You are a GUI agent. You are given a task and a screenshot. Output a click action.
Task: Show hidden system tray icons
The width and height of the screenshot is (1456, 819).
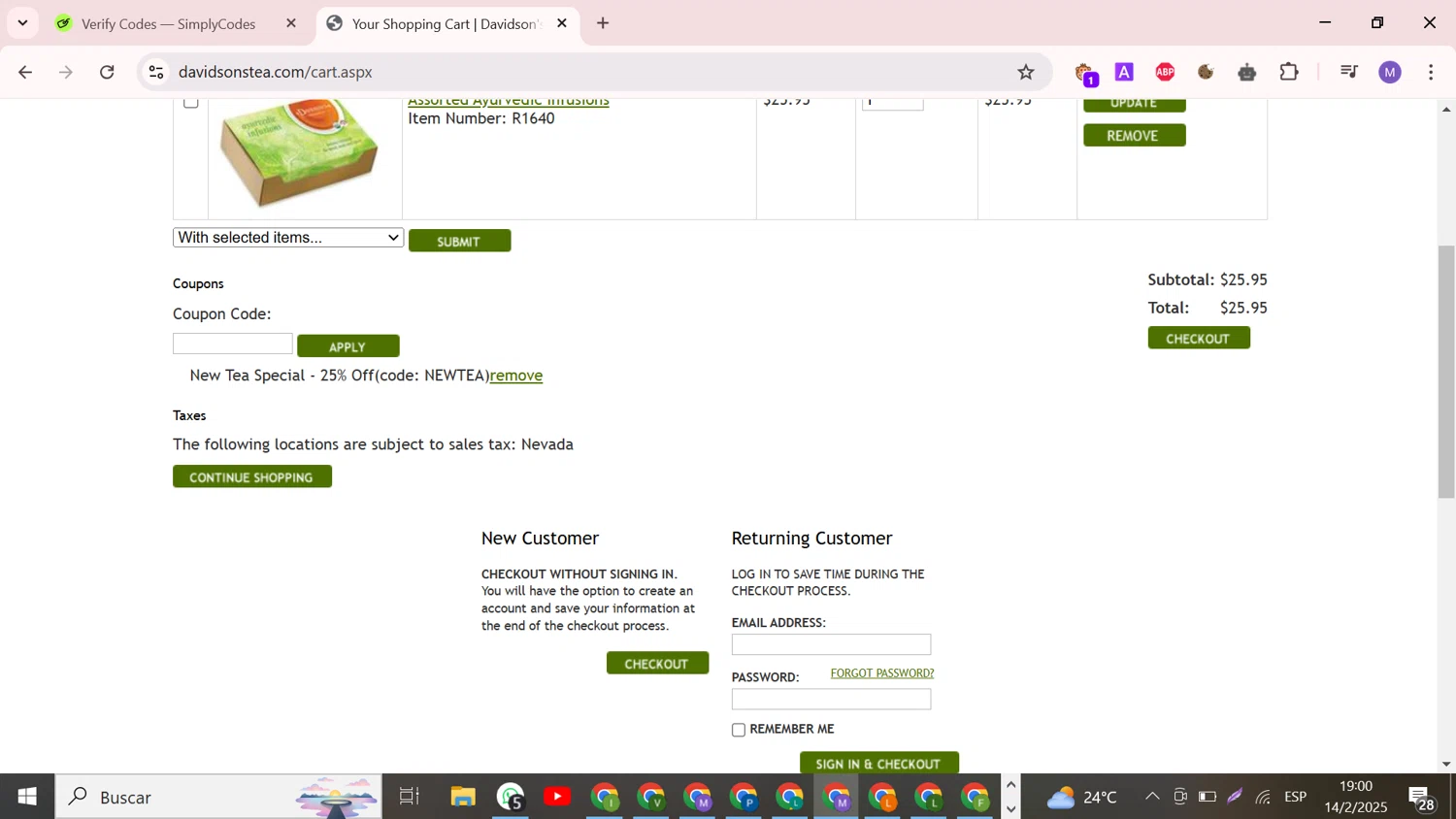tap(1152, 797)
